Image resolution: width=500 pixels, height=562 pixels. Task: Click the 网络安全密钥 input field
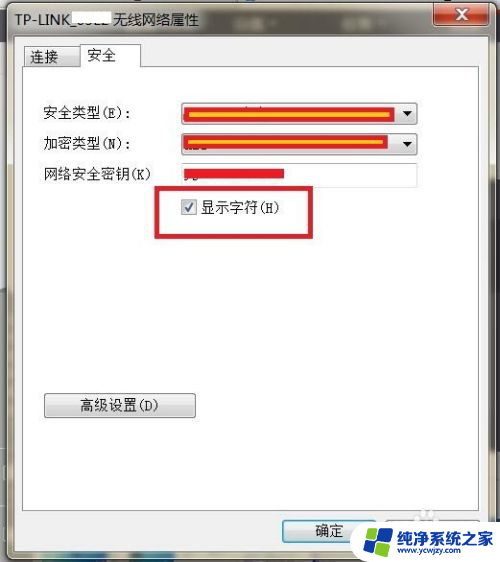click(x=299, y=175)
